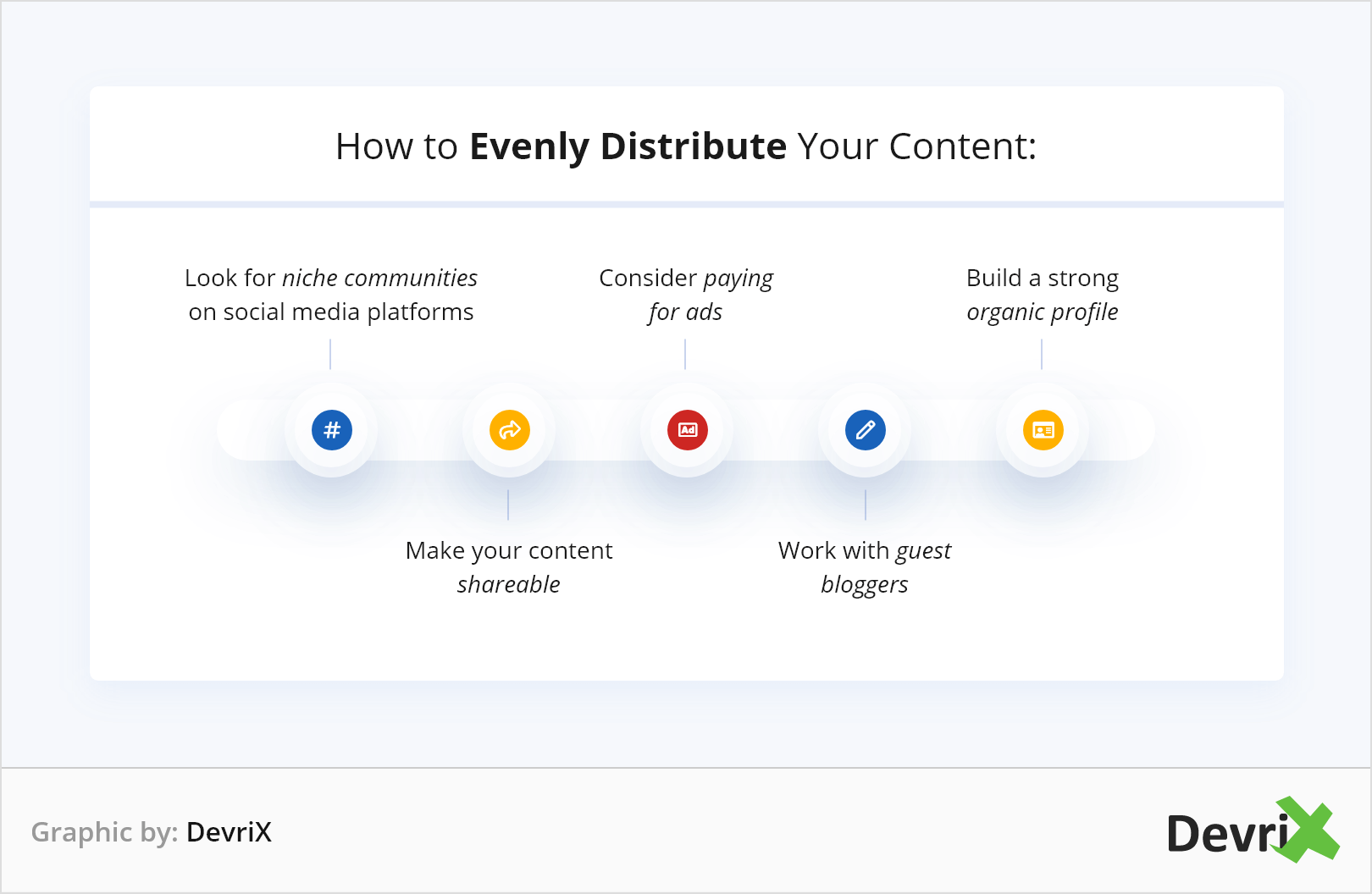Click the connector line above the profile card icon
The image size is (1372, 894).
[x=1042, y=354]
